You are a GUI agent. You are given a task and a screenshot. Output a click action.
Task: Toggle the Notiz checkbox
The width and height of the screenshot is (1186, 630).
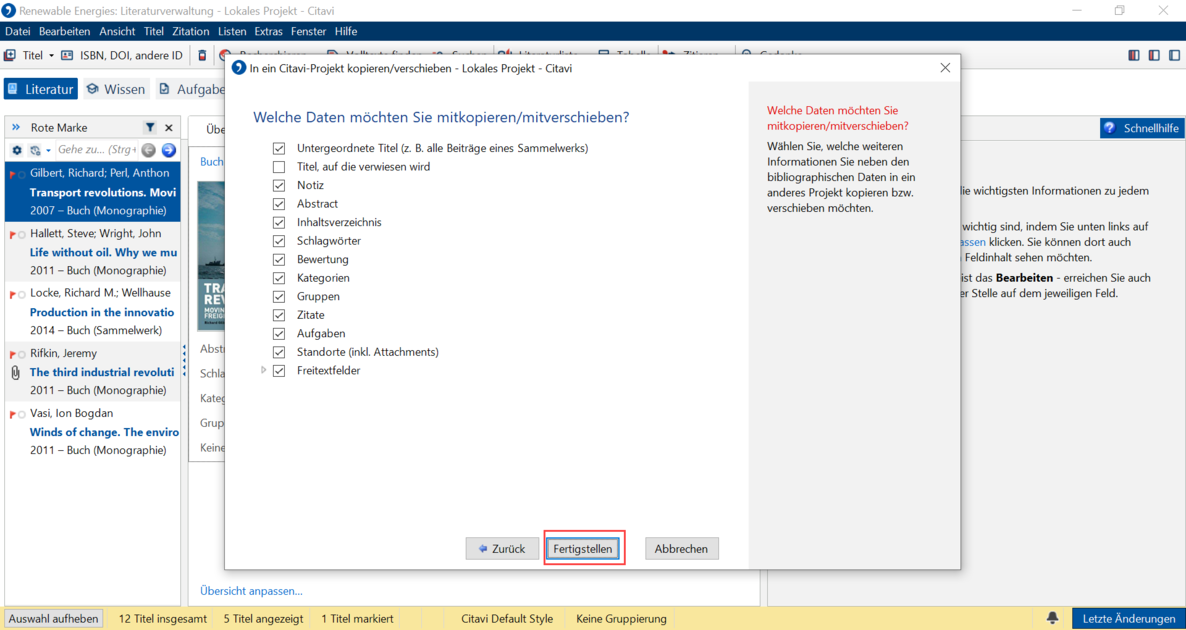point(279,185)
